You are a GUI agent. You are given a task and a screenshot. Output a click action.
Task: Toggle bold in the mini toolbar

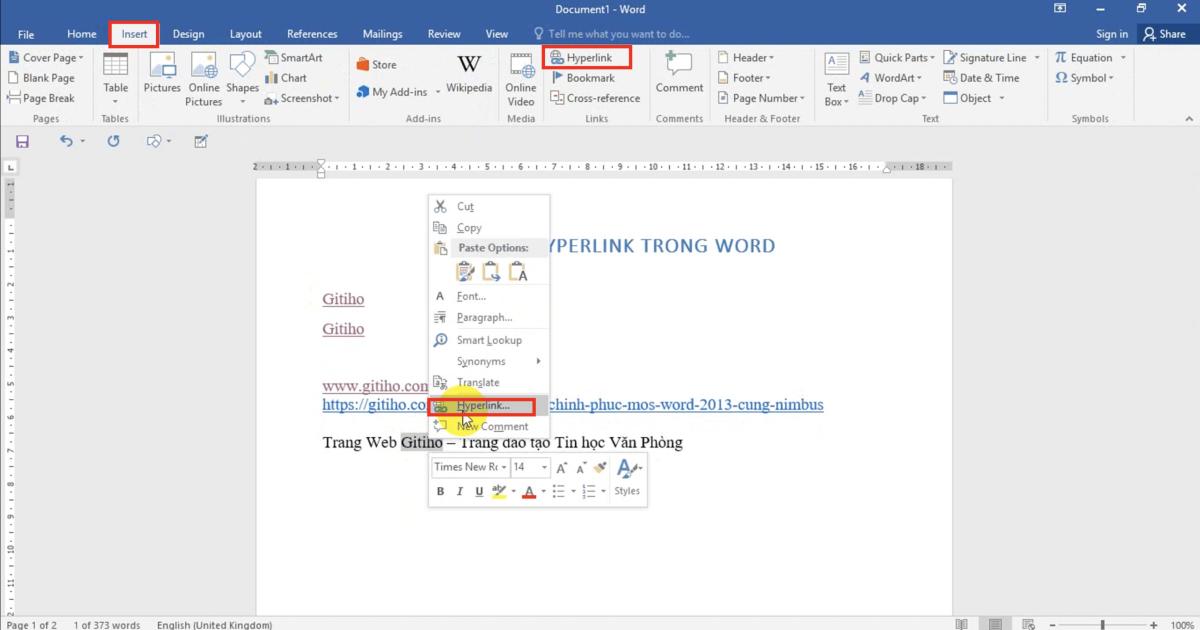(x=440, y=491)
